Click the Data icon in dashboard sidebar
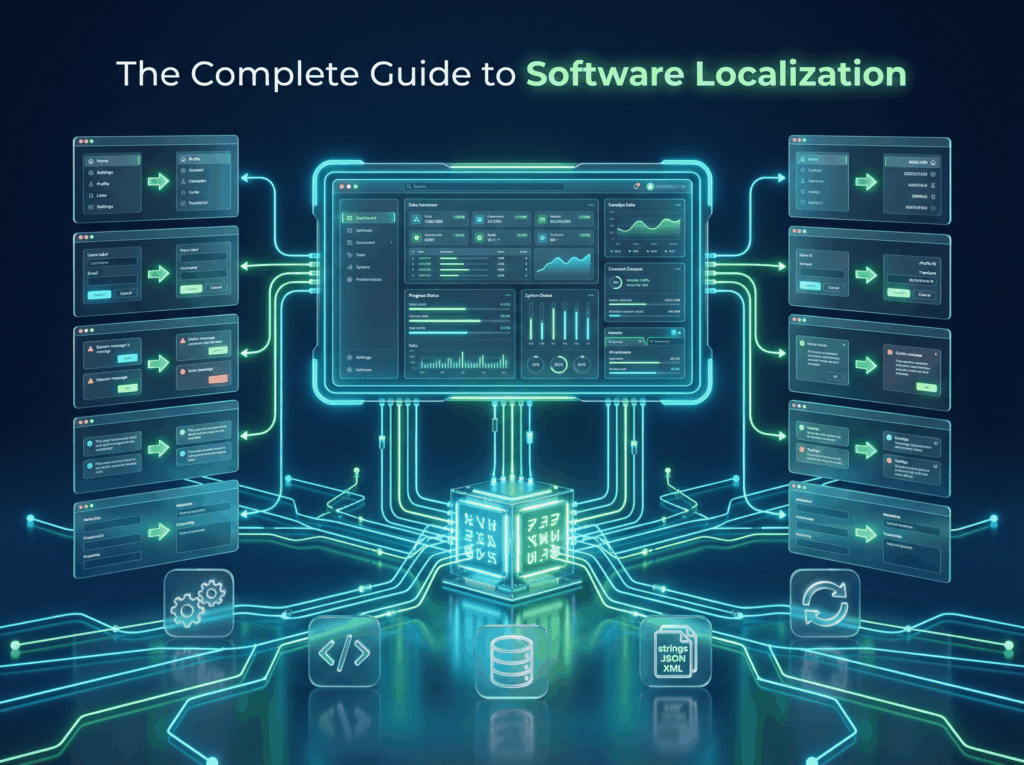This screenshot has height=765, width=1024. (x=349, y=255)
